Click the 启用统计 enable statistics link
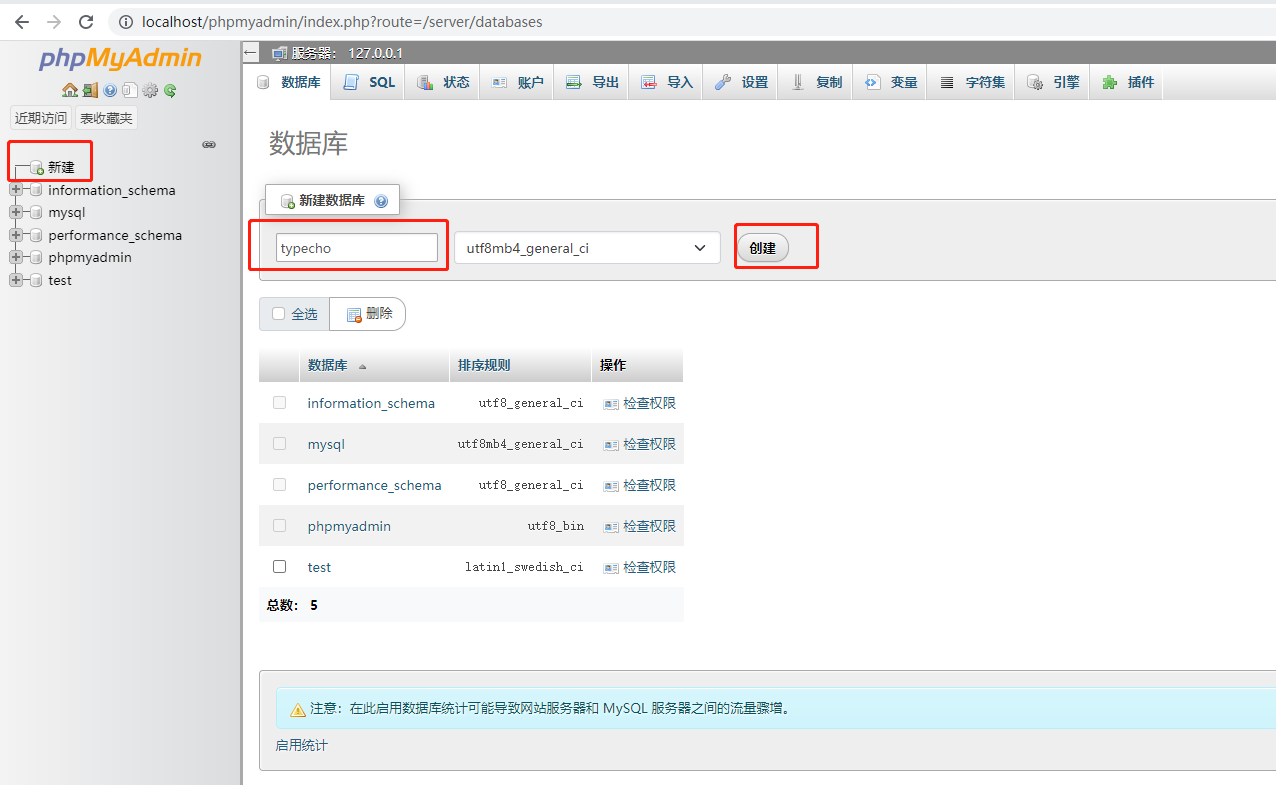 [x=301, y=745]
